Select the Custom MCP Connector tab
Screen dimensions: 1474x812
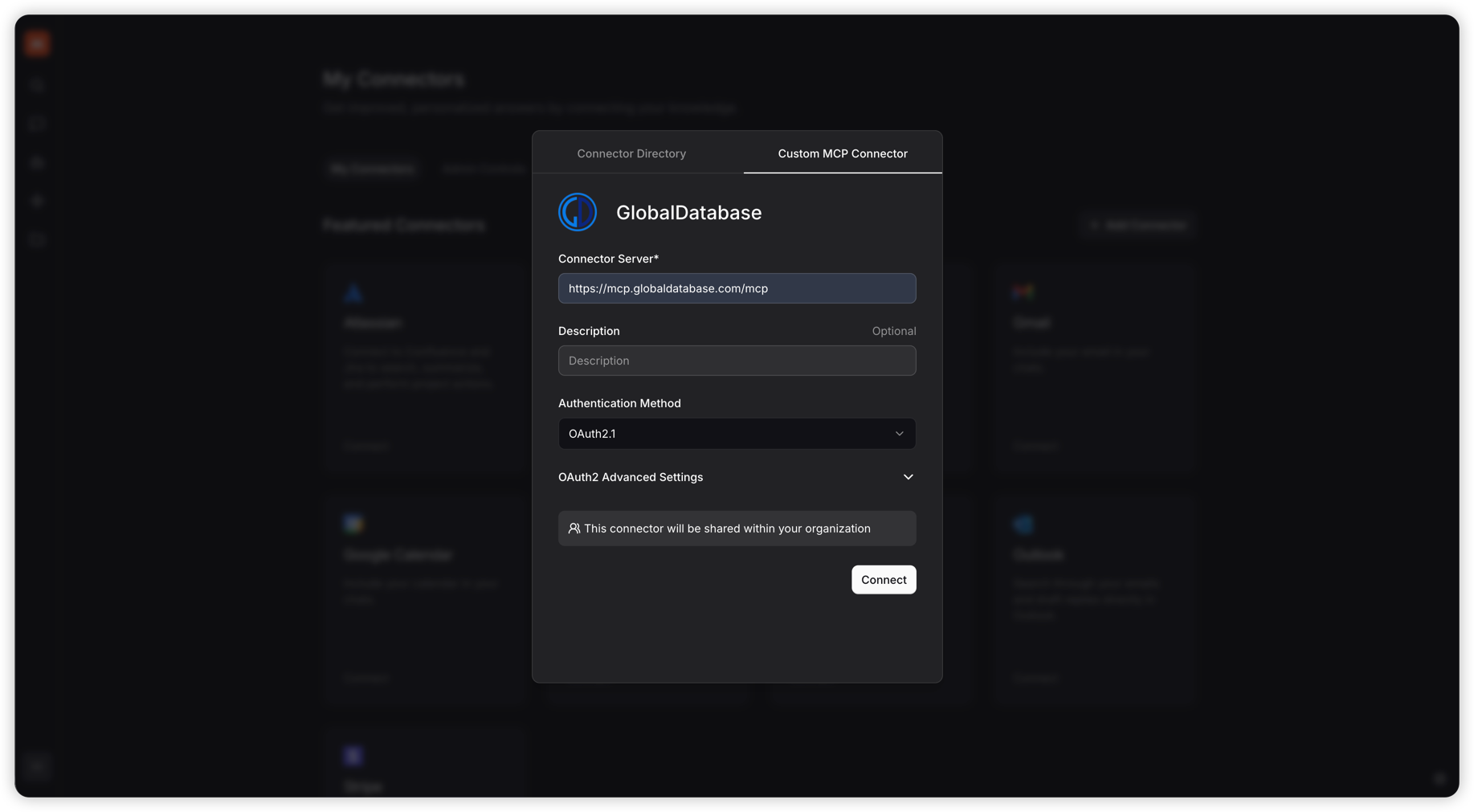[x=842, y=153]
